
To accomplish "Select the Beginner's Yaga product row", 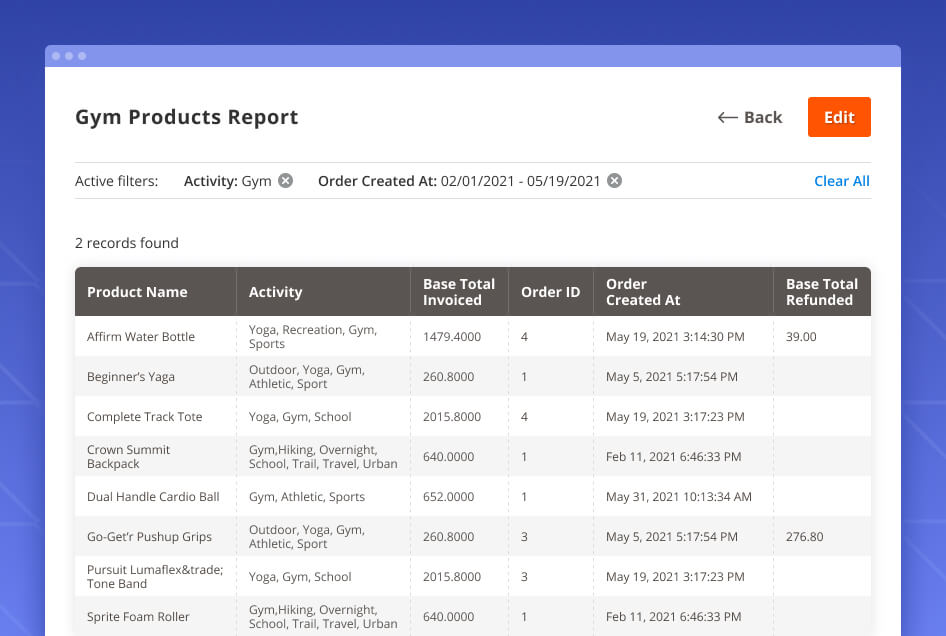I will [x=131, y=377].
